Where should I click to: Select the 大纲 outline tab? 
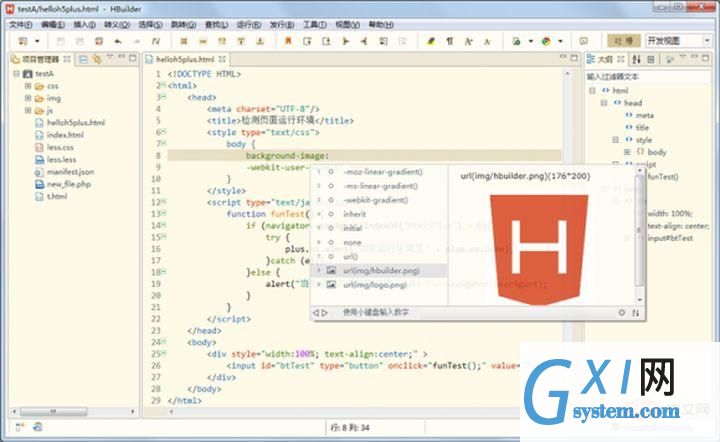[605, 59]
